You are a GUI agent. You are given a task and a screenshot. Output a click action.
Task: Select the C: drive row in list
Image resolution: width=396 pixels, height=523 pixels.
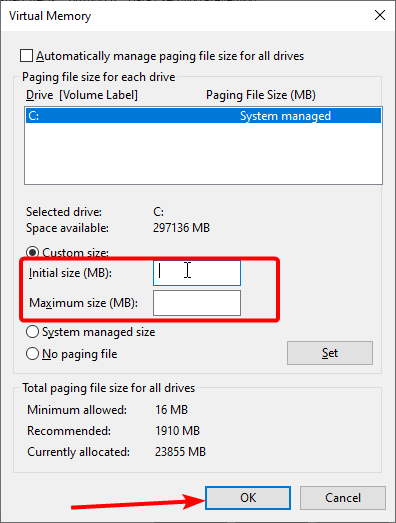click(204, 116)
